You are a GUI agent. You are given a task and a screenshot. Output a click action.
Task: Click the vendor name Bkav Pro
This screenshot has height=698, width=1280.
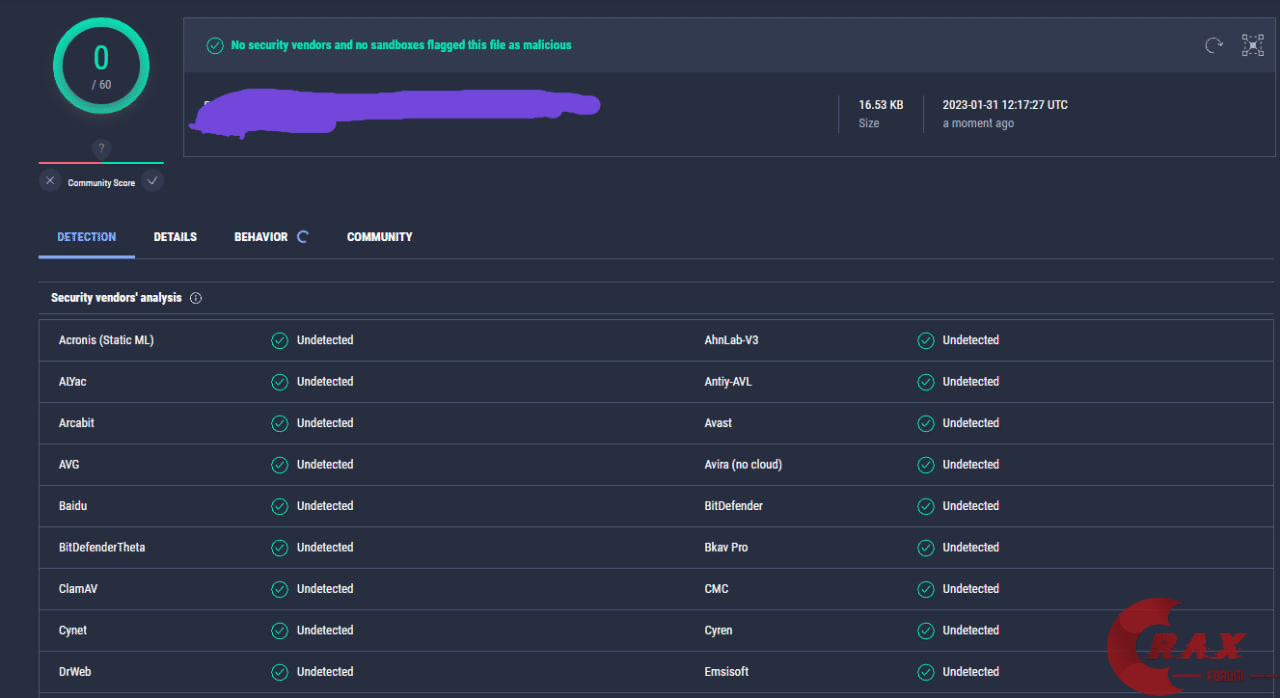point(726,548)
